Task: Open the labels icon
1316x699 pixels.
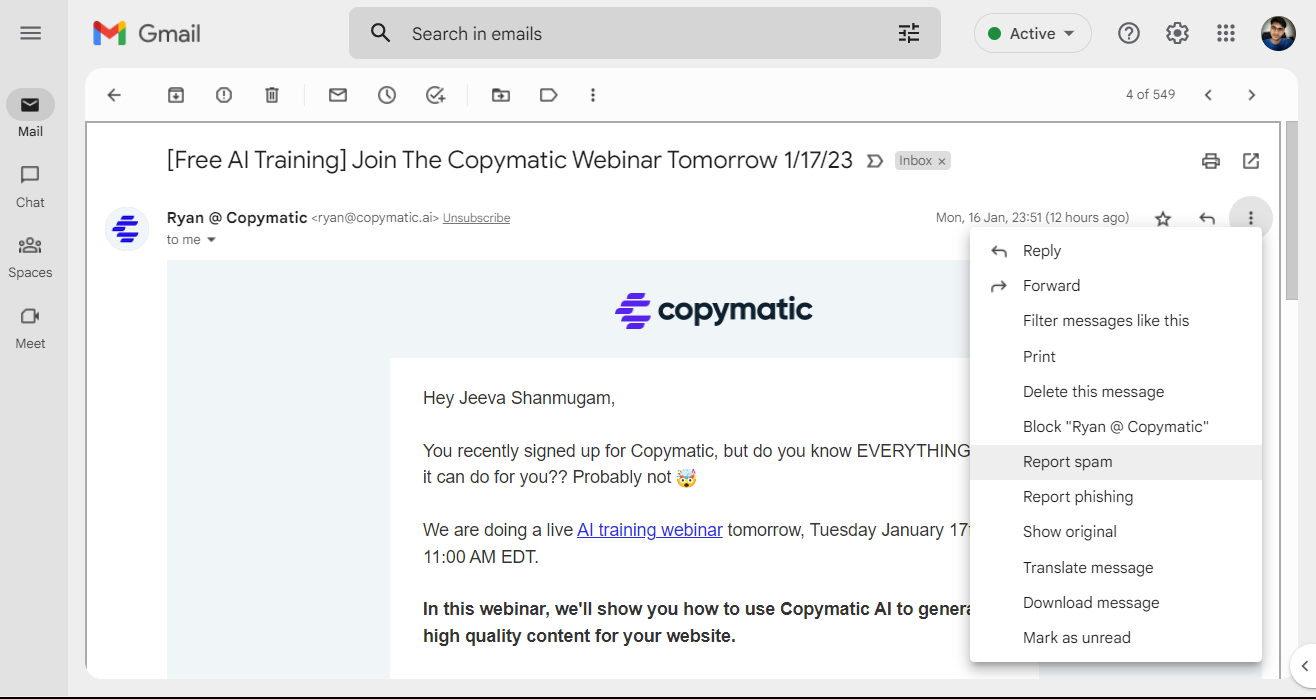Action: coord(548,95)
